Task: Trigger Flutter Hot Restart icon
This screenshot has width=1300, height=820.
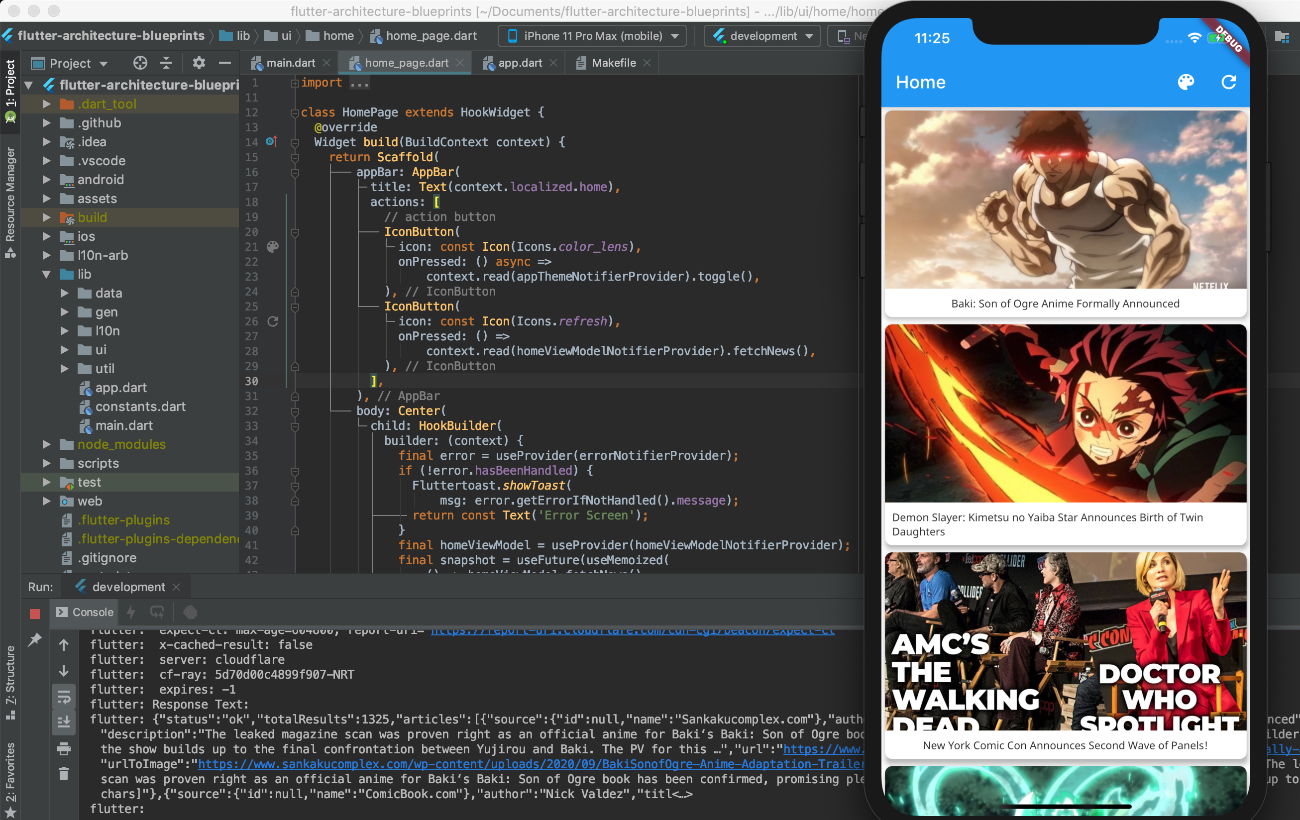Action: (157, 612)
